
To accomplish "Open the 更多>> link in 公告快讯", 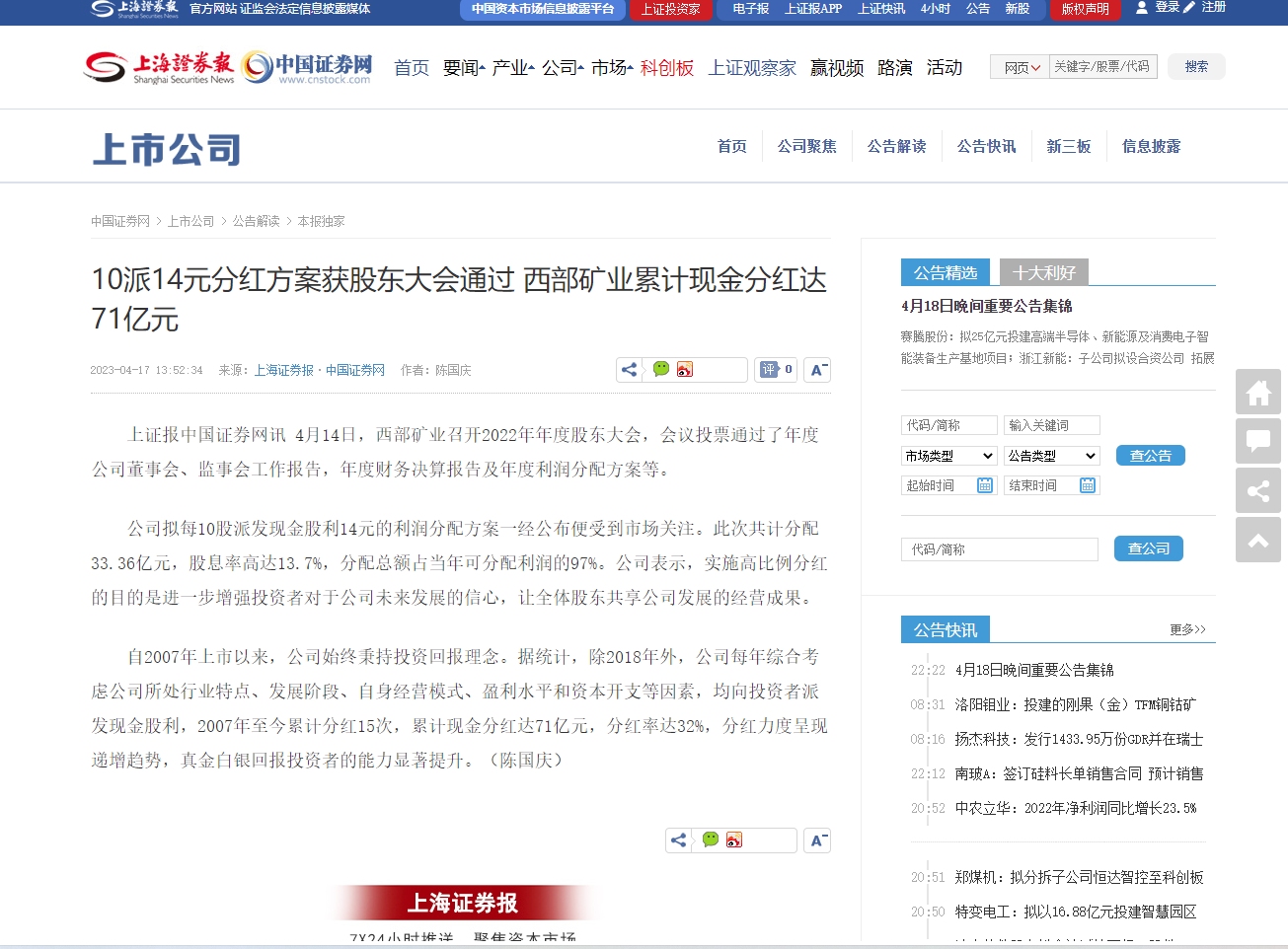I will point(1187,629).
